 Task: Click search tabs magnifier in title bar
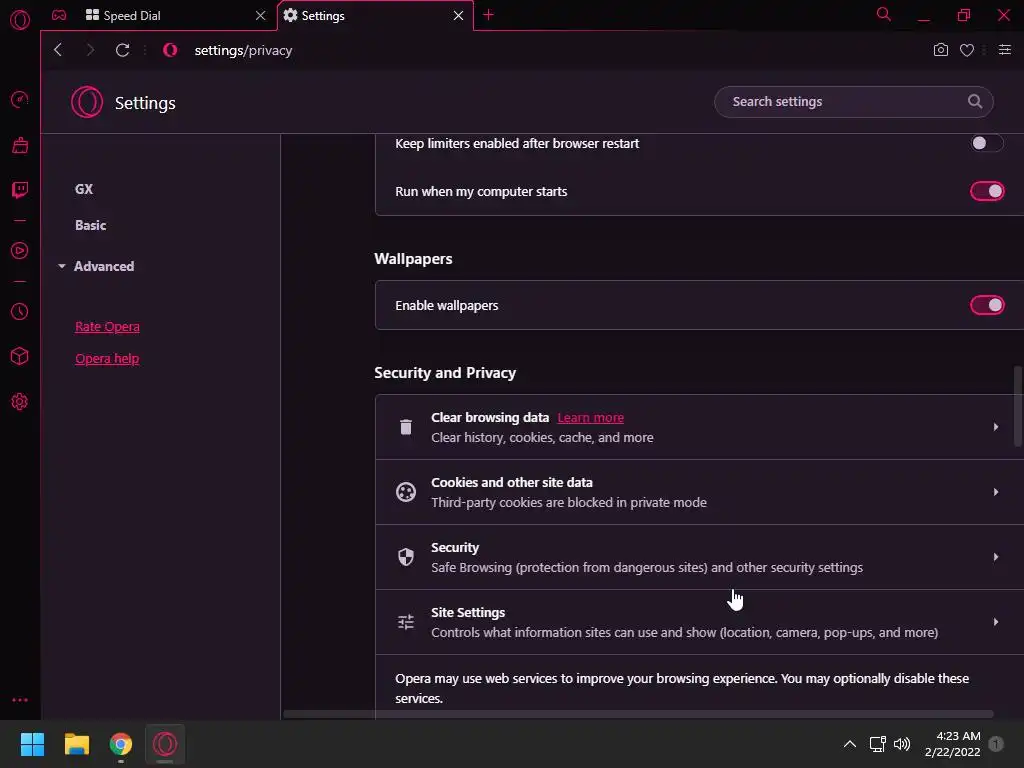pos(884,14)
